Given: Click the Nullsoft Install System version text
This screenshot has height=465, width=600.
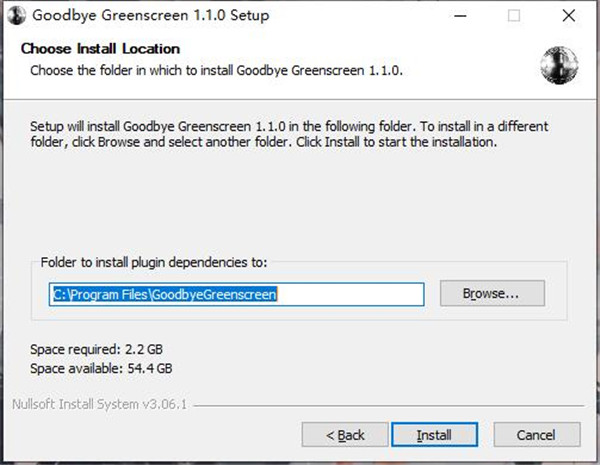Looking at the screenshot, I should coord(99,404).
